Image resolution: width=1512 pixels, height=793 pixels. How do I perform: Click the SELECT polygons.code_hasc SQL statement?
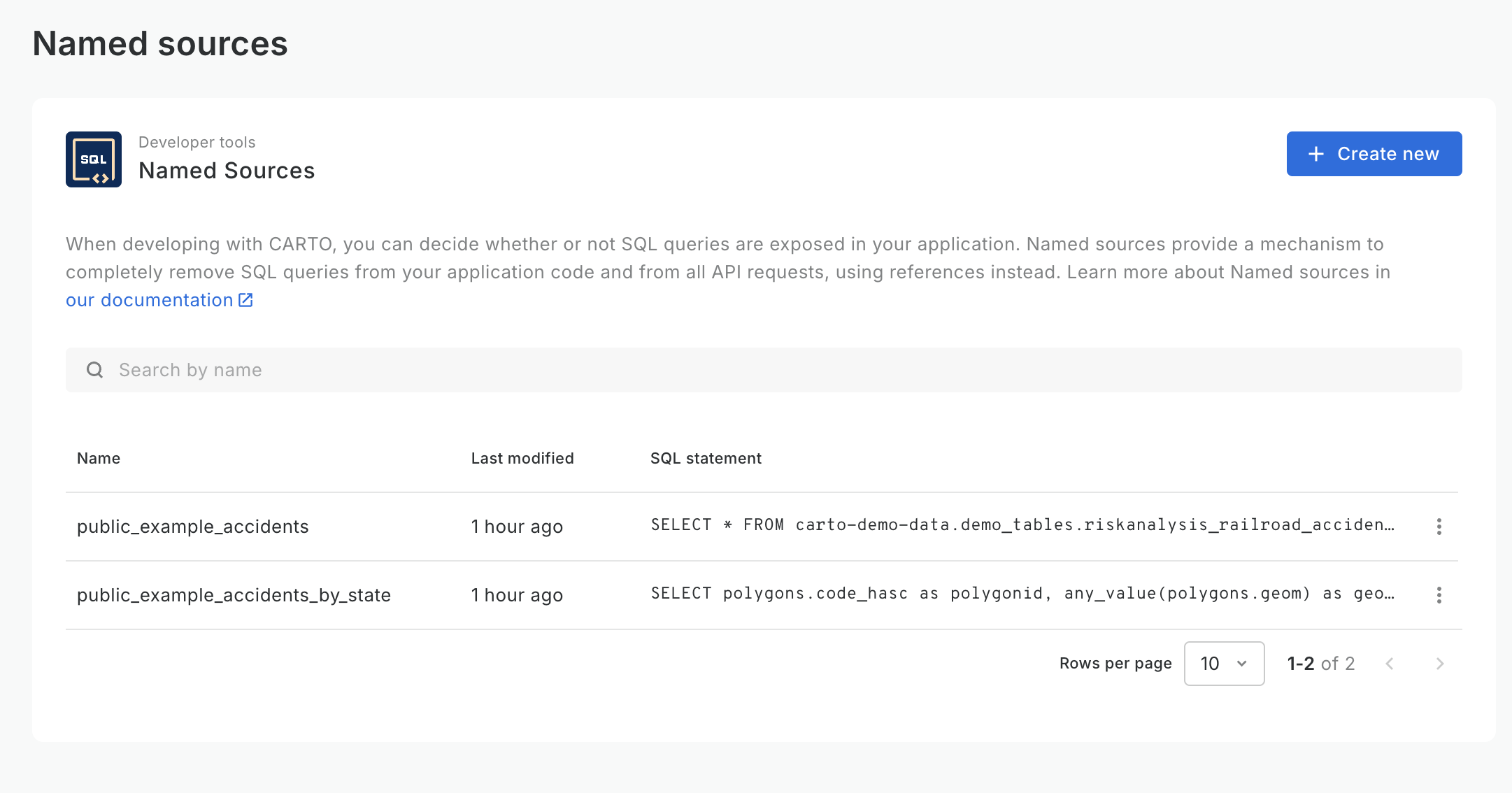[1022, 594]
